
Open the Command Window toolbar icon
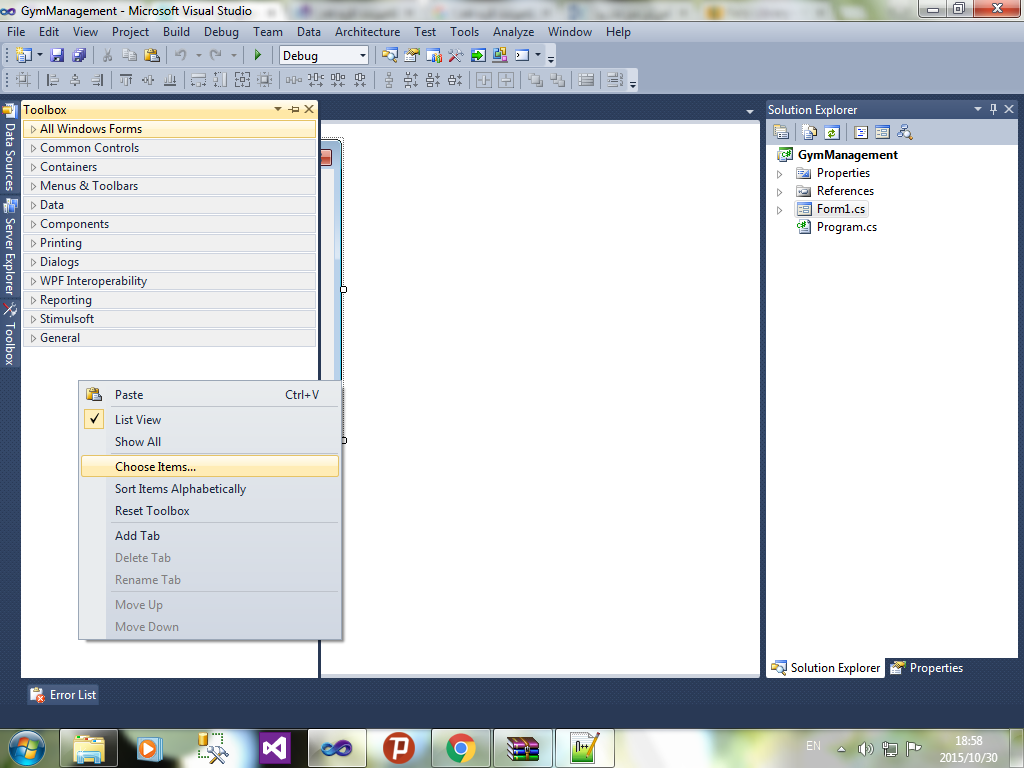point(522,56)
